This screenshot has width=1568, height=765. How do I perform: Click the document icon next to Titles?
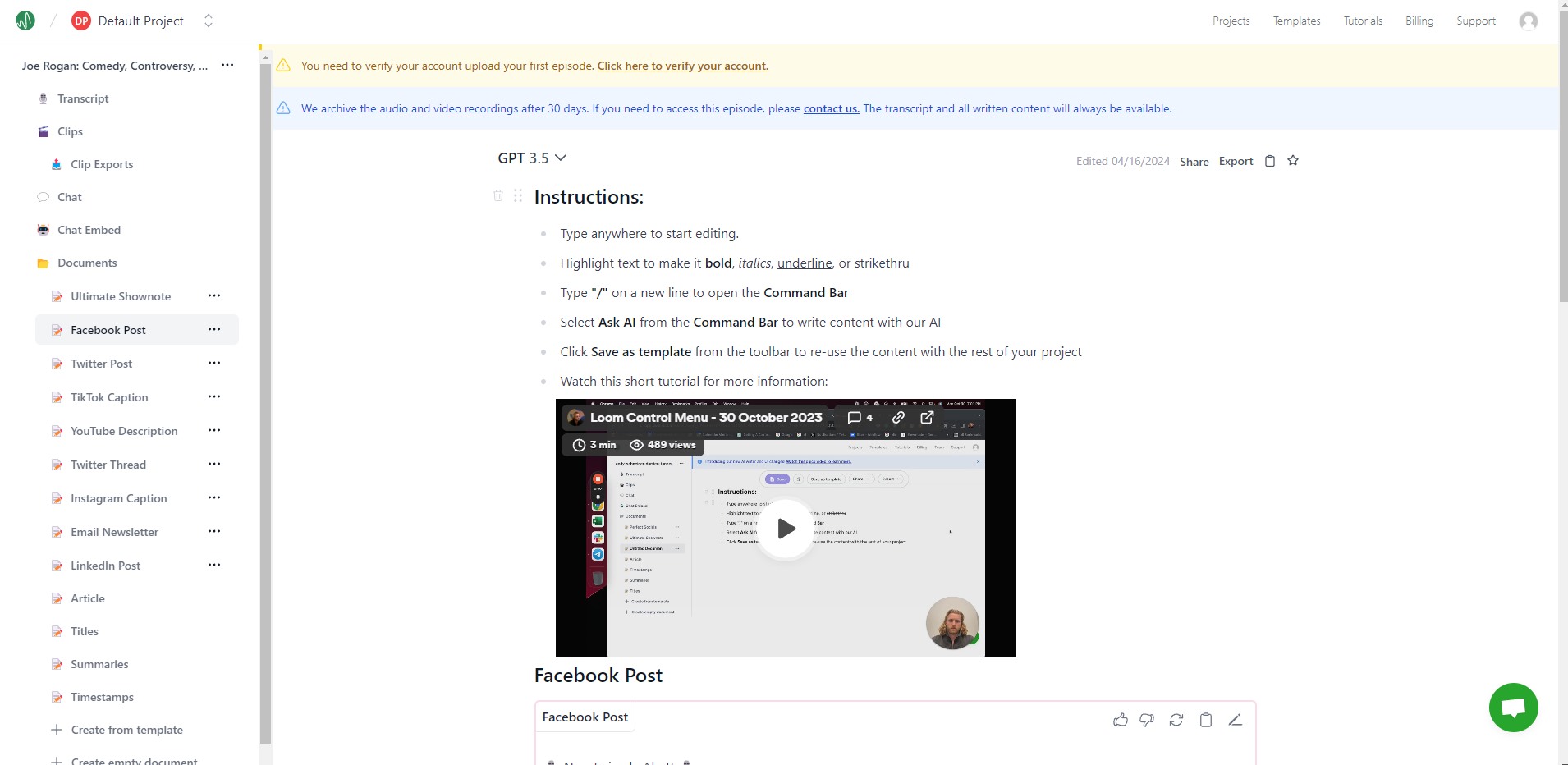click(x=57, y=631)
